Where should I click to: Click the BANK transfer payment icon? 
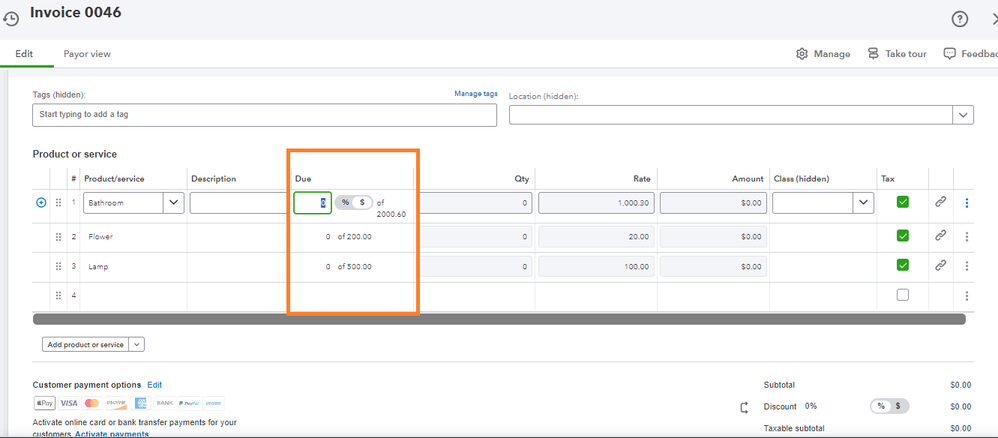[x=164, y=403]
